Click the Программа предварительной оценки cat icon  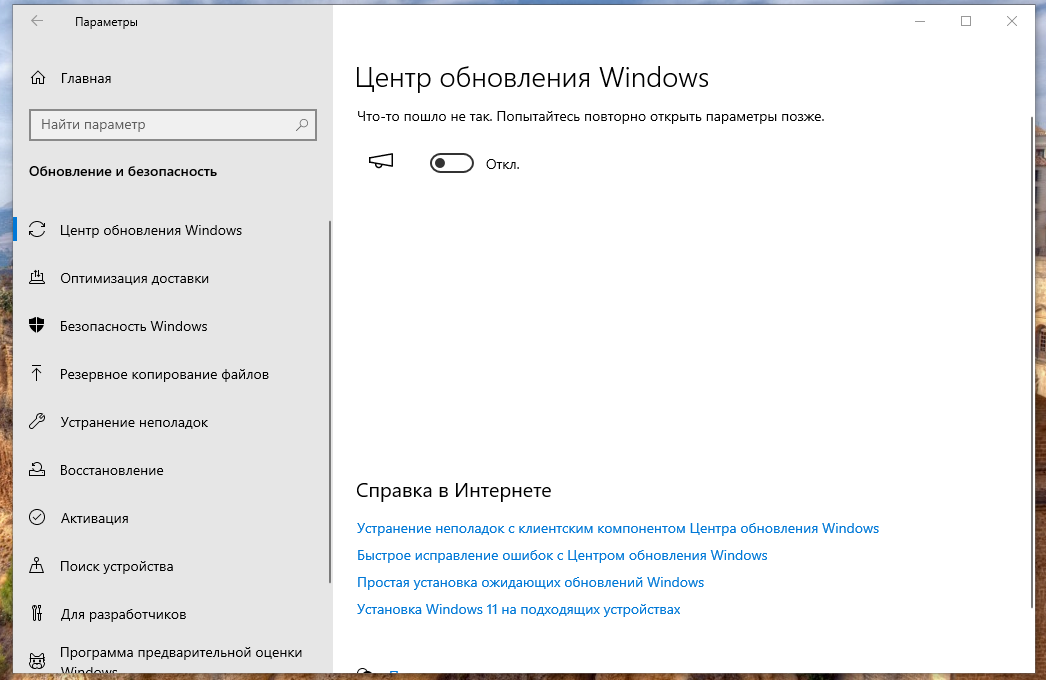coord(37,661)
